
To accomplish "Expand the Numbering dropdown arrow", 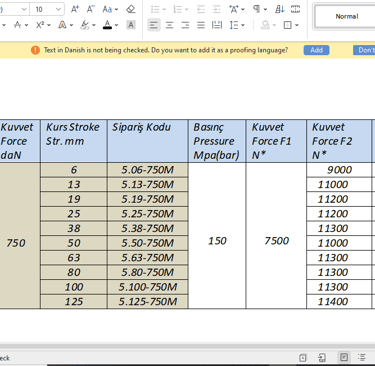I will pos(186,9).
